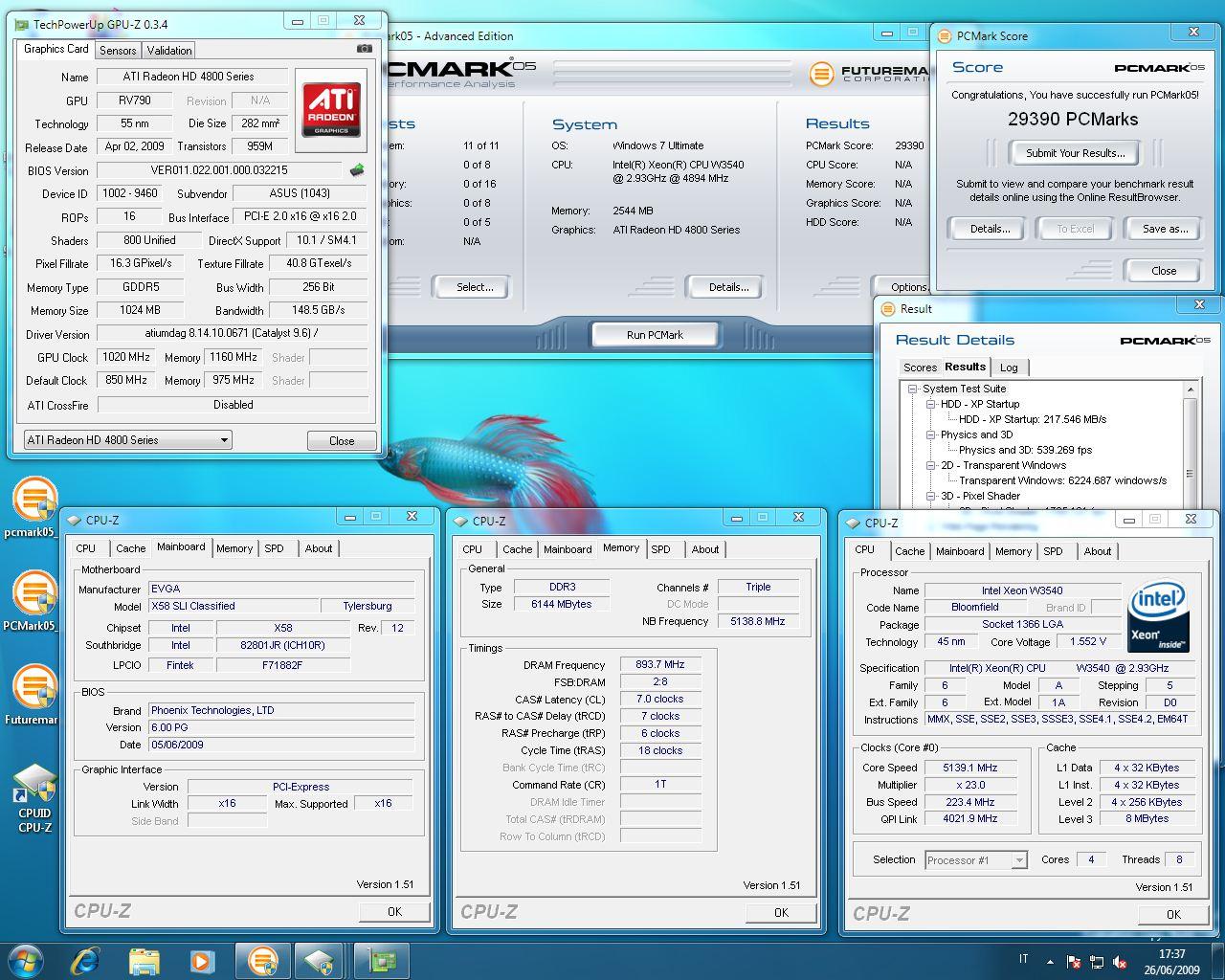This screenshot has width=1225, height=980.
Task: Click Close button in PCMark Score window
Action: pos(1164,271)
